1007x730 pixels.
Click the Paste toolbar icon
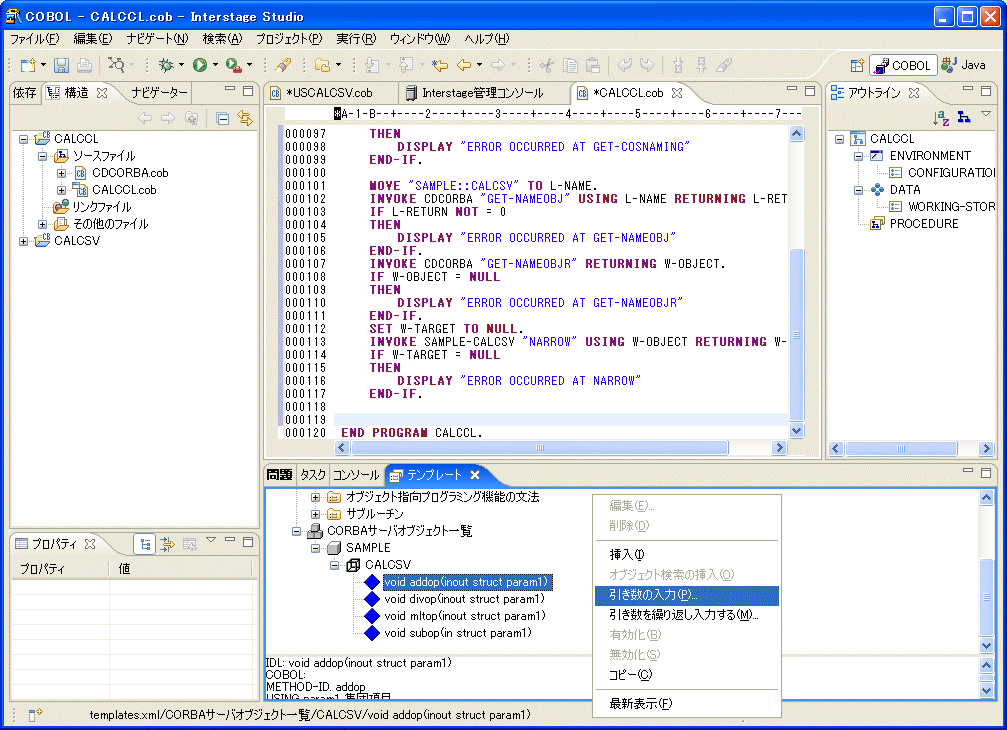click(x=593, y=65)
